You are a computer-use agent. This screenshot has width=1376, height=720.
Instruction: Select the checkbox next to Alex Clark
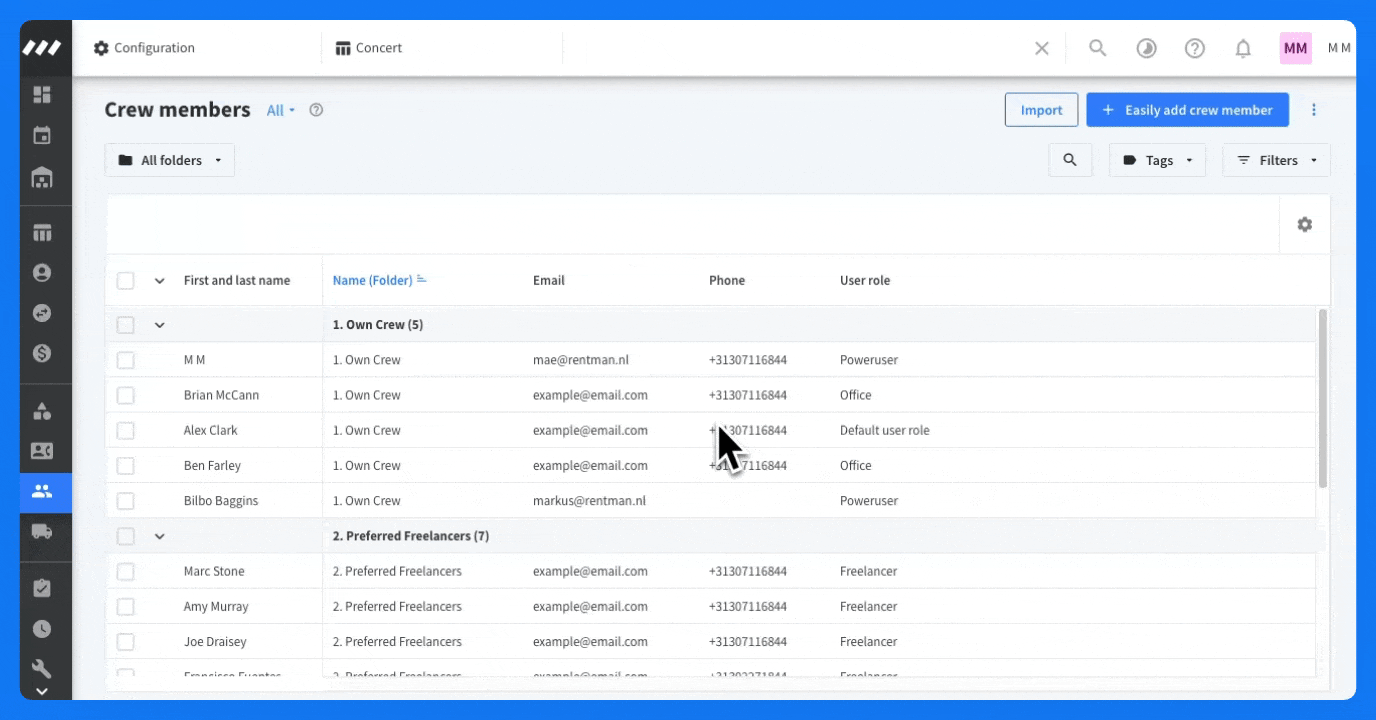125,430
